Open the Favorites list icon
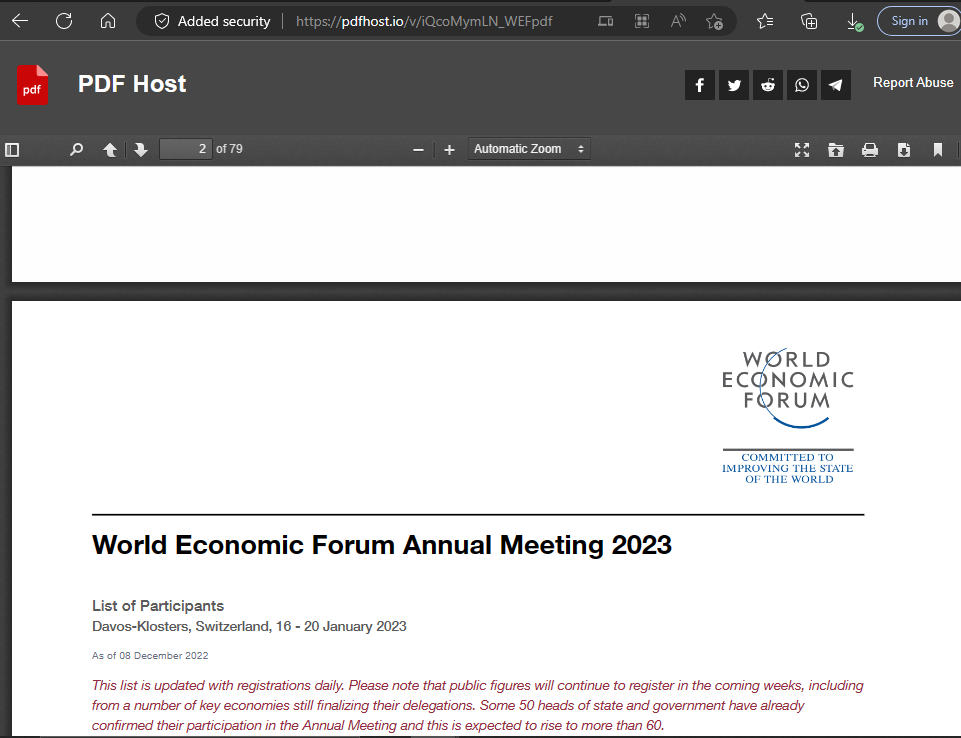Screen dimensions: 961x738 [765, 21]
